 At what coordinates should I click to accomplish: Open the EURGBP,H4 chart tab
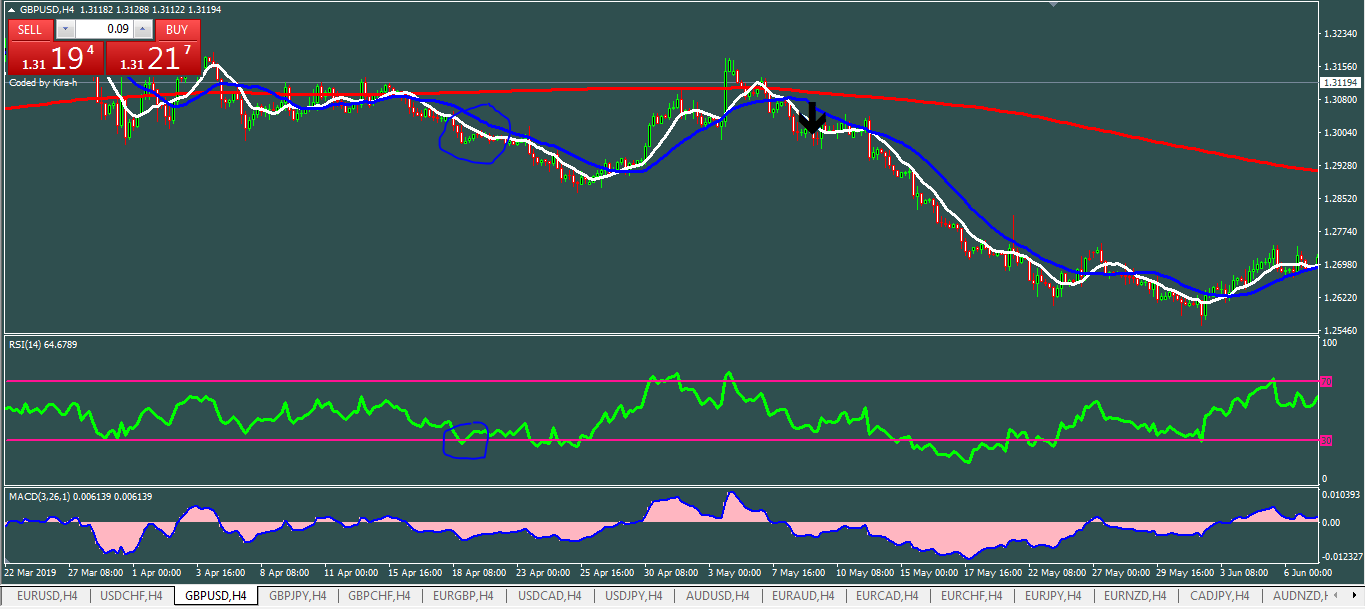pyautogui.click(x=464, y=596)
